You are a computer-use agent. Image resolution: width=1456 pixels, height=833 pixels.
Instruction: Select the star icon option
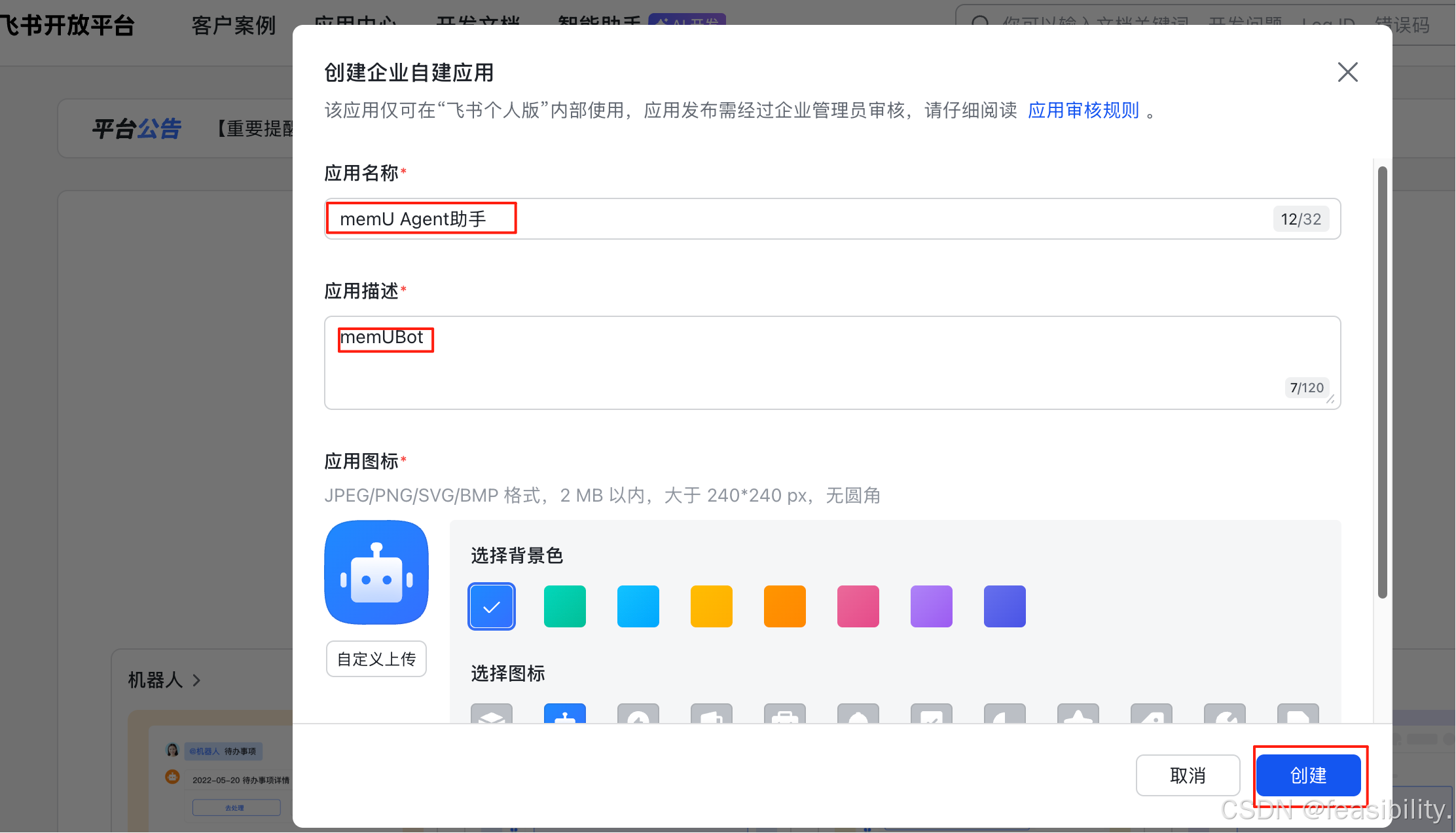(x=1078, y=714)
